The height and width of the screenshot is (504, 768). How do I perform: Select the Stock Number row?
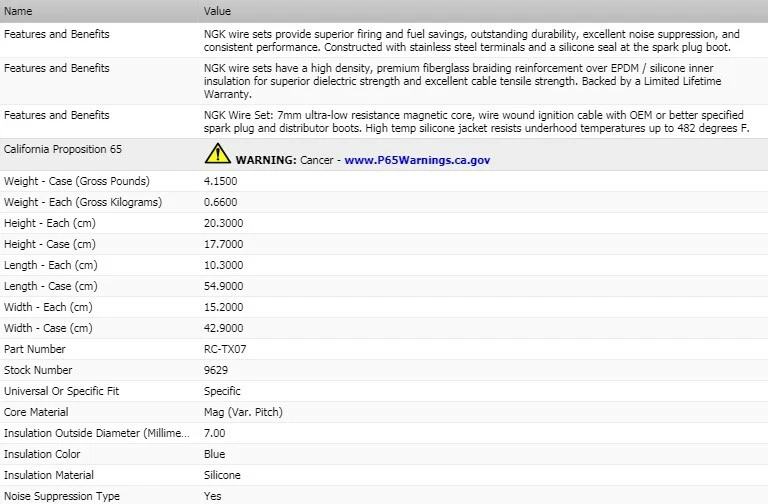384,370
